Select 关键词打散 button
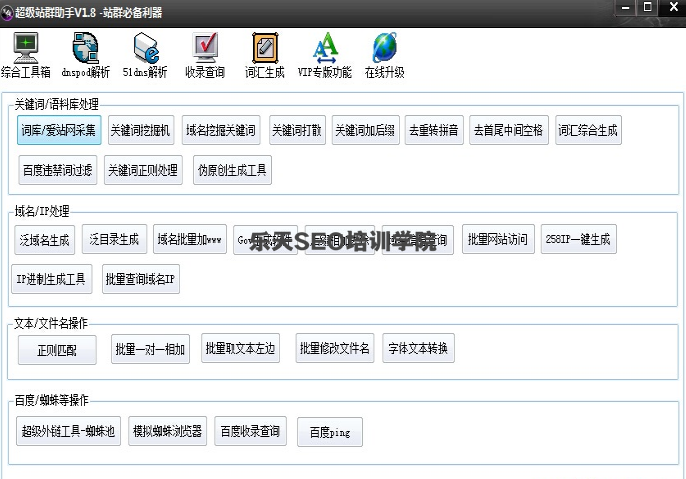The image size is (686, 479). coord(297,130)
